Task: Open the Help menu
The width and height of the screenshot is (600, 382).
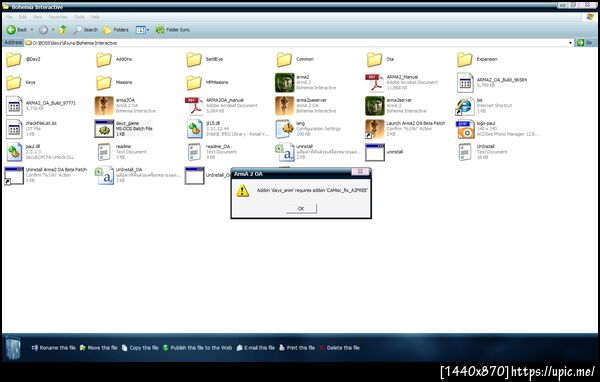Action: [x=95, y=17]
